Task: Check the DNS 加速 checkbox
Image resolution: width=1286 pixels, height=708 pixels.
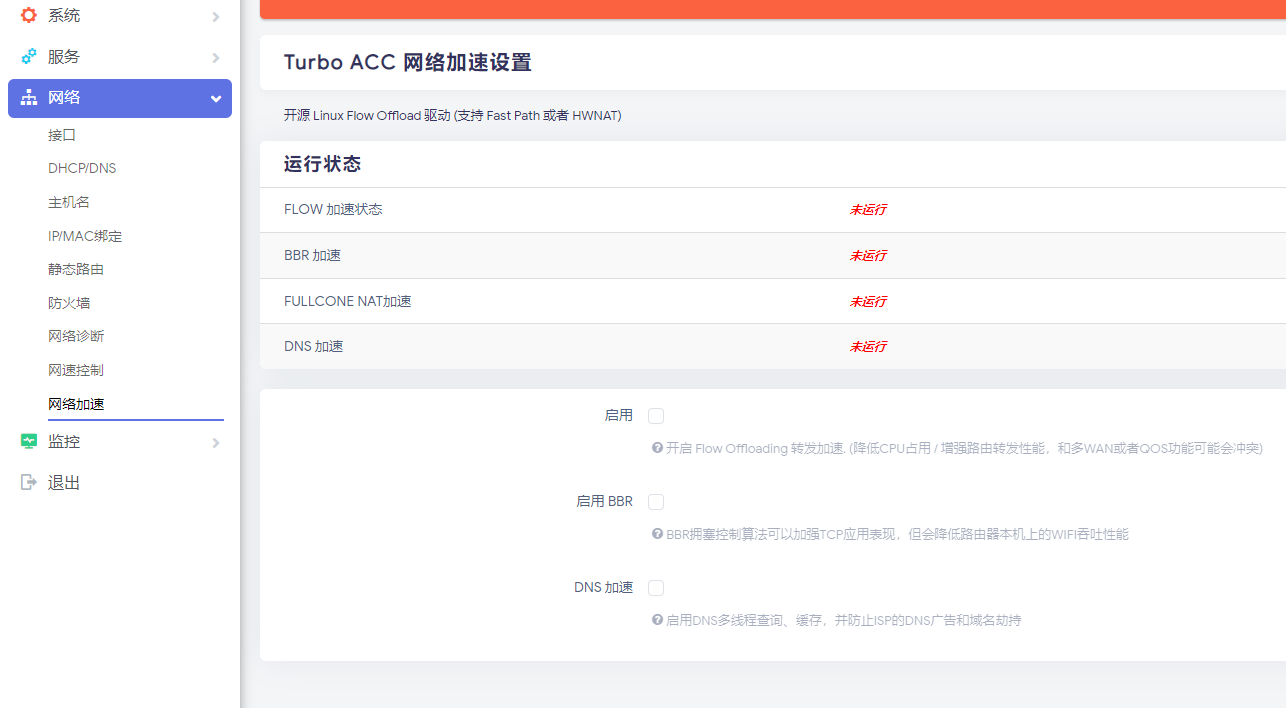Action: (x=656, y=588)
